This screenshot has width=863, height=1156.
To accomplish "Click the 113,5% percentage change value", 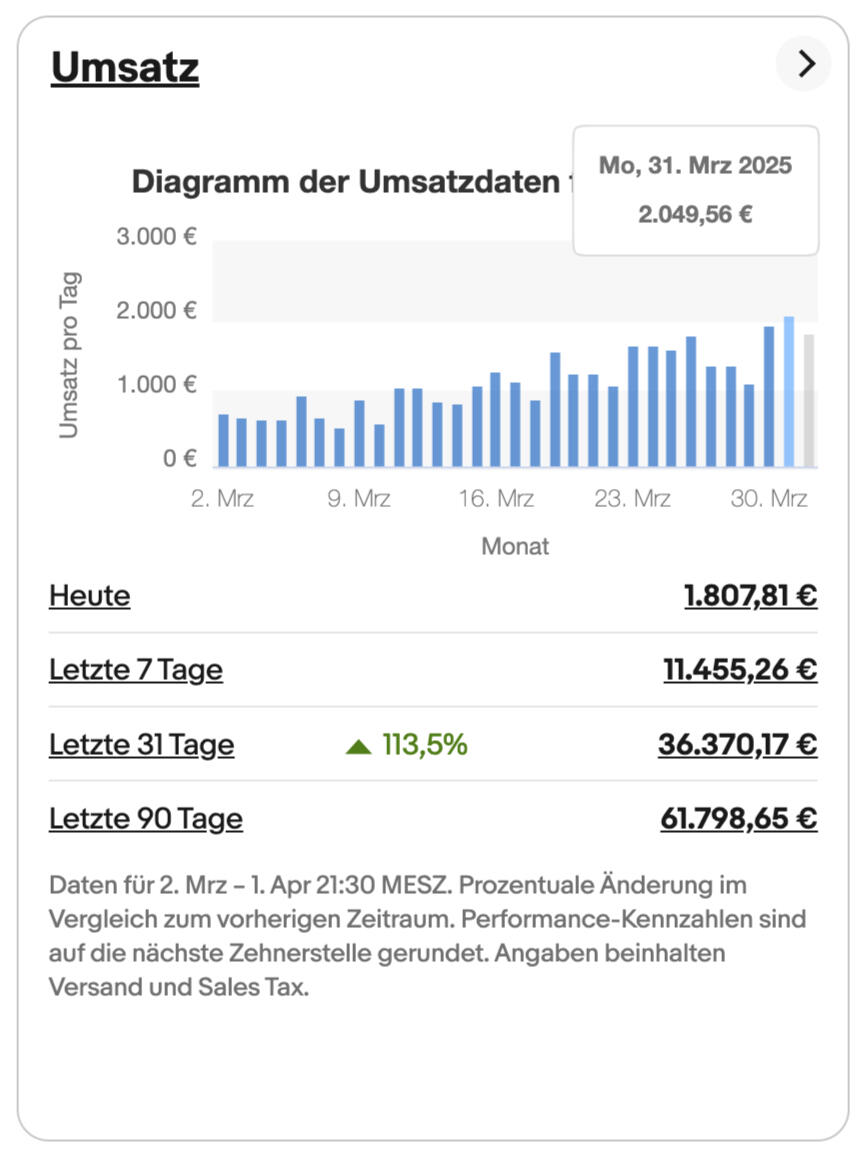I will pyautogui.click(x=424, y=745).
